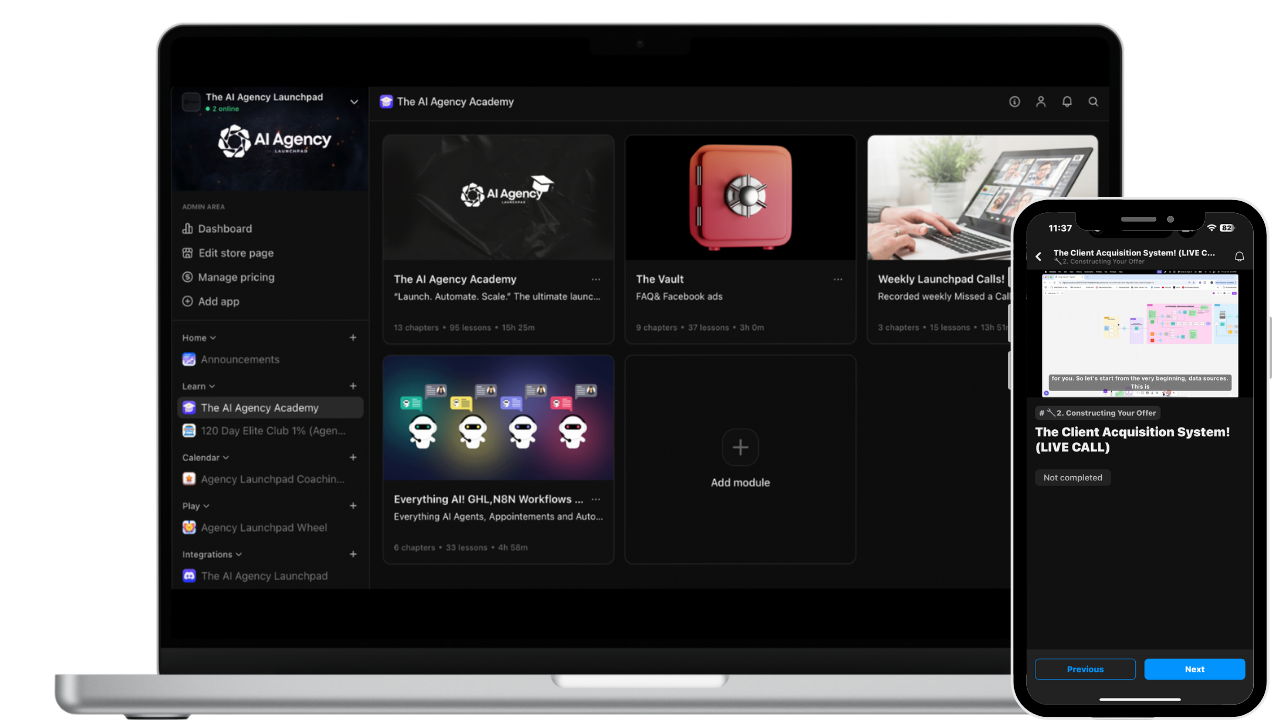The height and width of the screenshot is (720, 1280).
Task: Add an app to the Calendar section
Action: tap(353, 457)
